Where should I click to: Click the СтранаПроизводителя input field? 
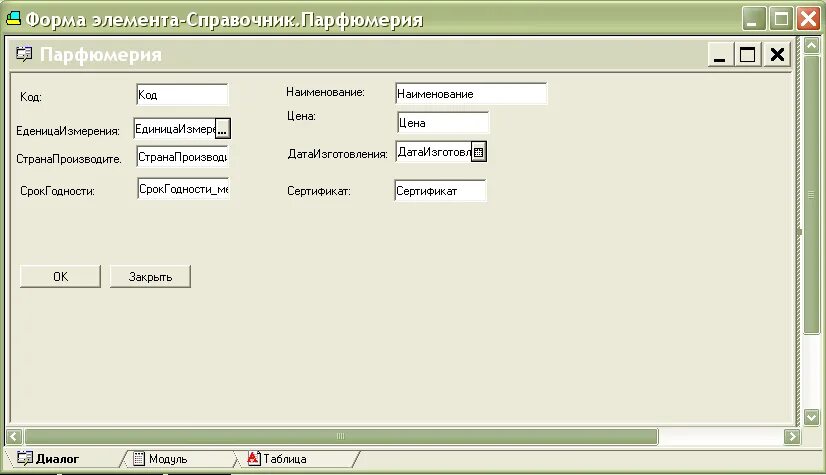point(182,157)
